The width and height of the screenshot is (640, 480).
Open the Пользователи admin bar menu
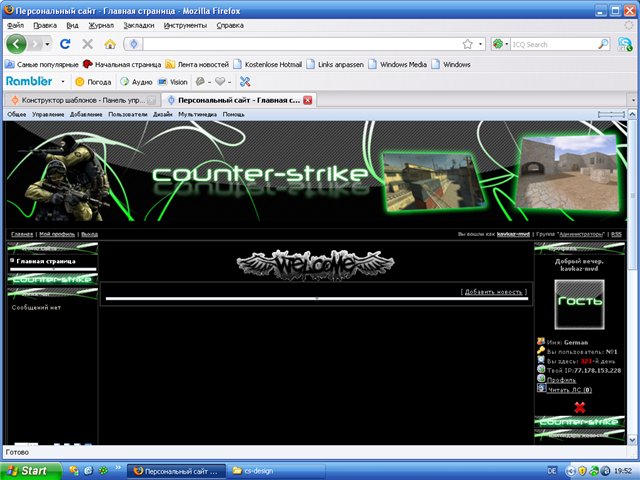coord(128,114)
